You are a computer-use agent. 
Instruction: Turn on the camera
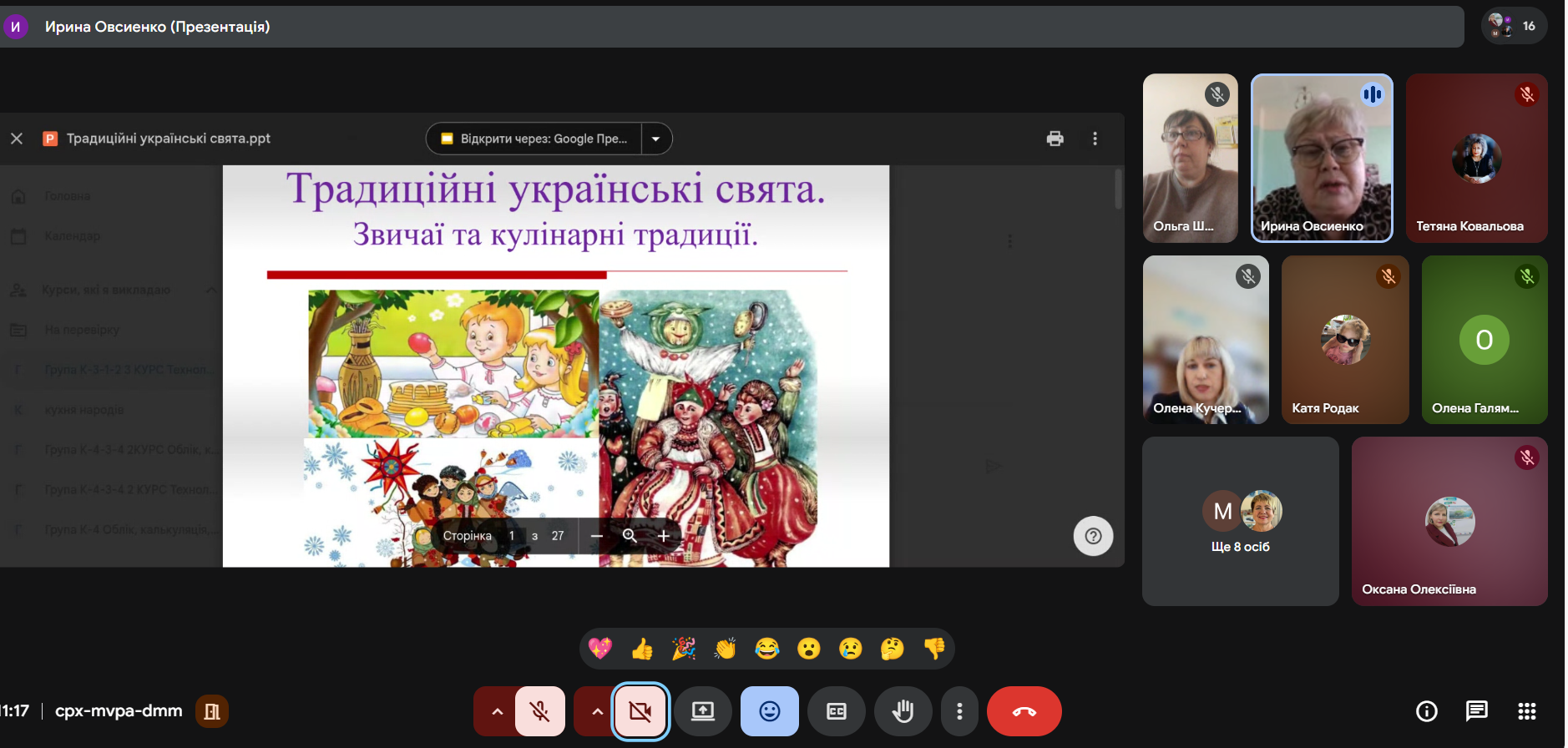pyautogui.click(x=640, y=711)
